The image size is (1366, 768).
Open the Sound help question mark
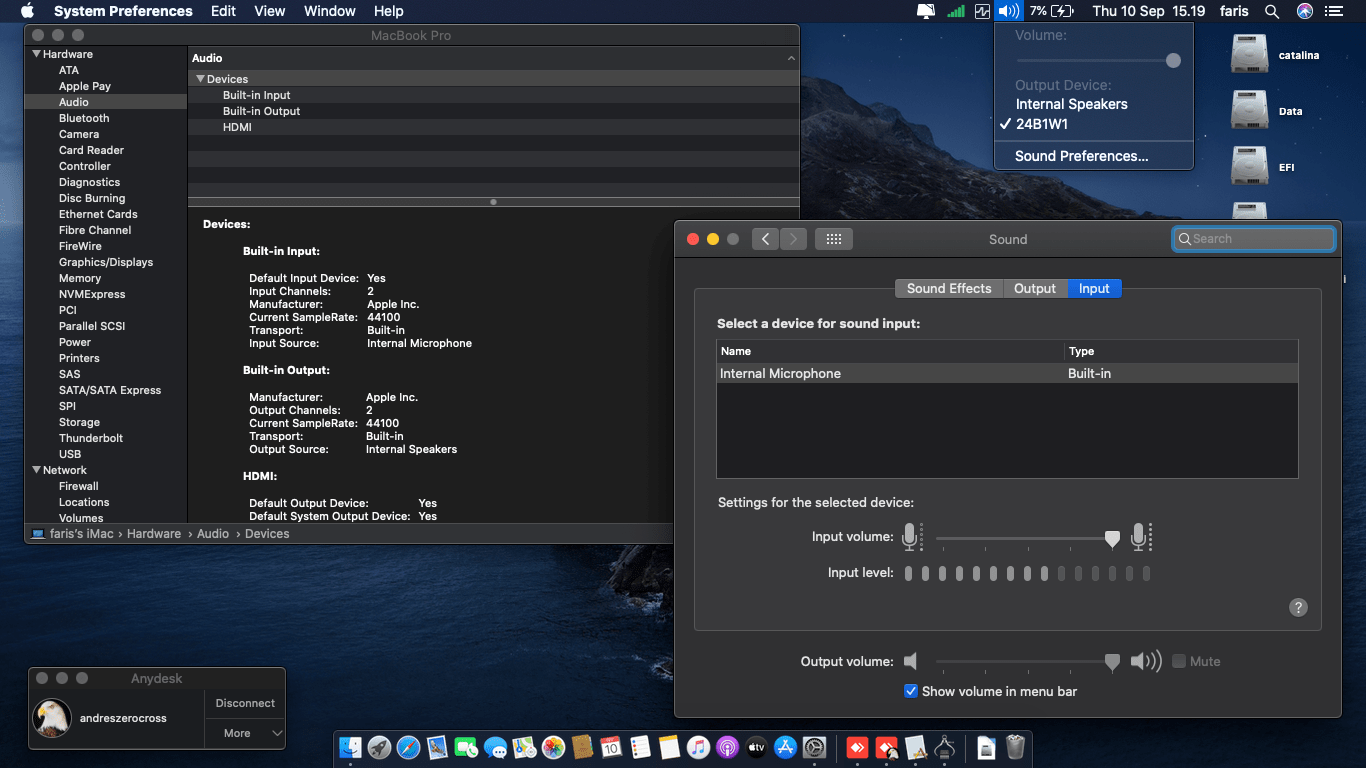(x=1298, y=607)
